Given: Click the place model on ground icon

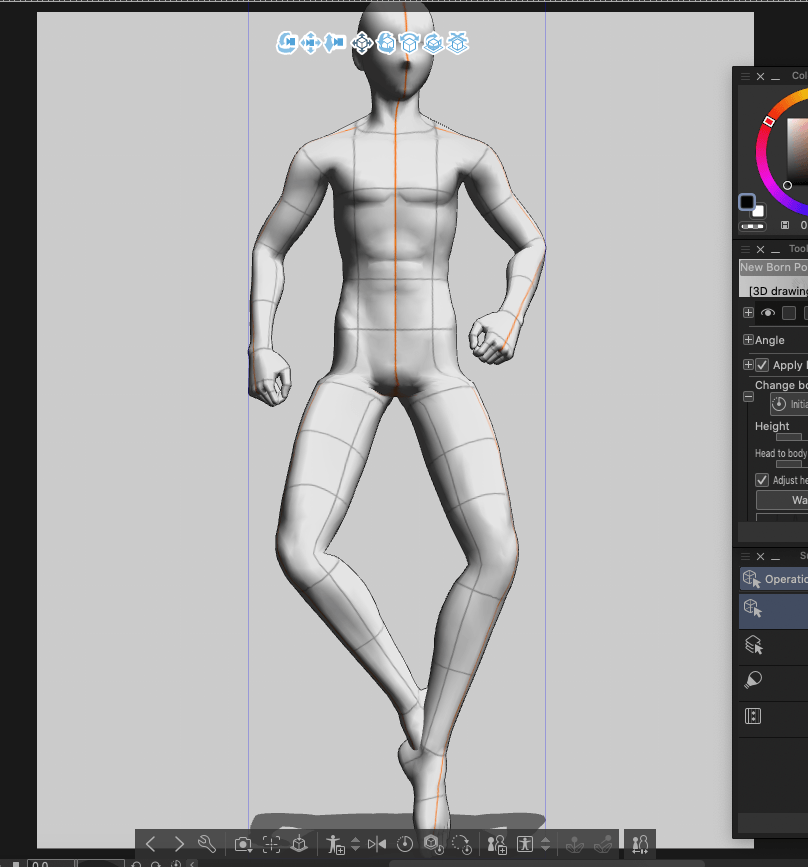Looking at the screenshot, I should click(x=299, y=844).
